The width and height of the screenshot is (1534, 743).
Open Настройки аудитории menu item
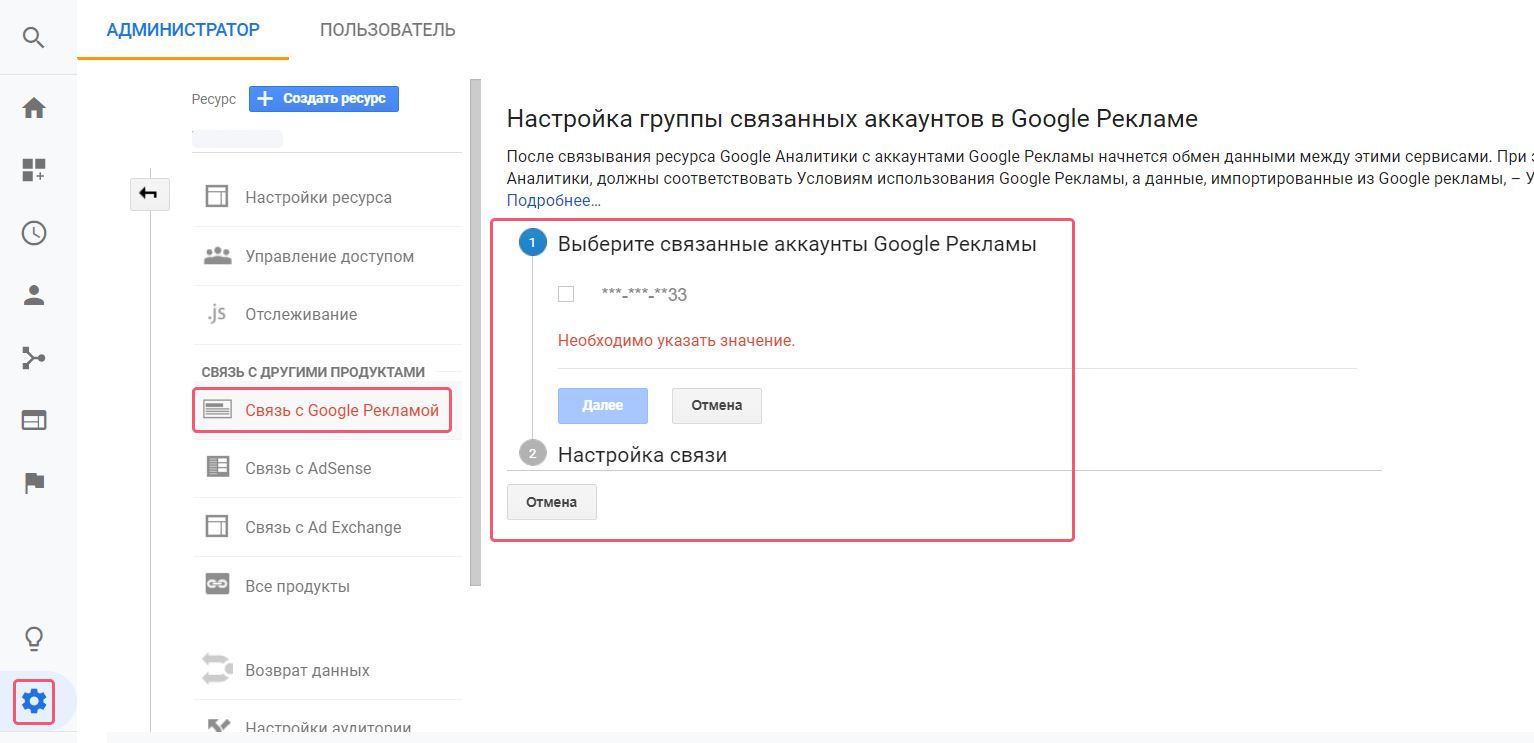327,728
